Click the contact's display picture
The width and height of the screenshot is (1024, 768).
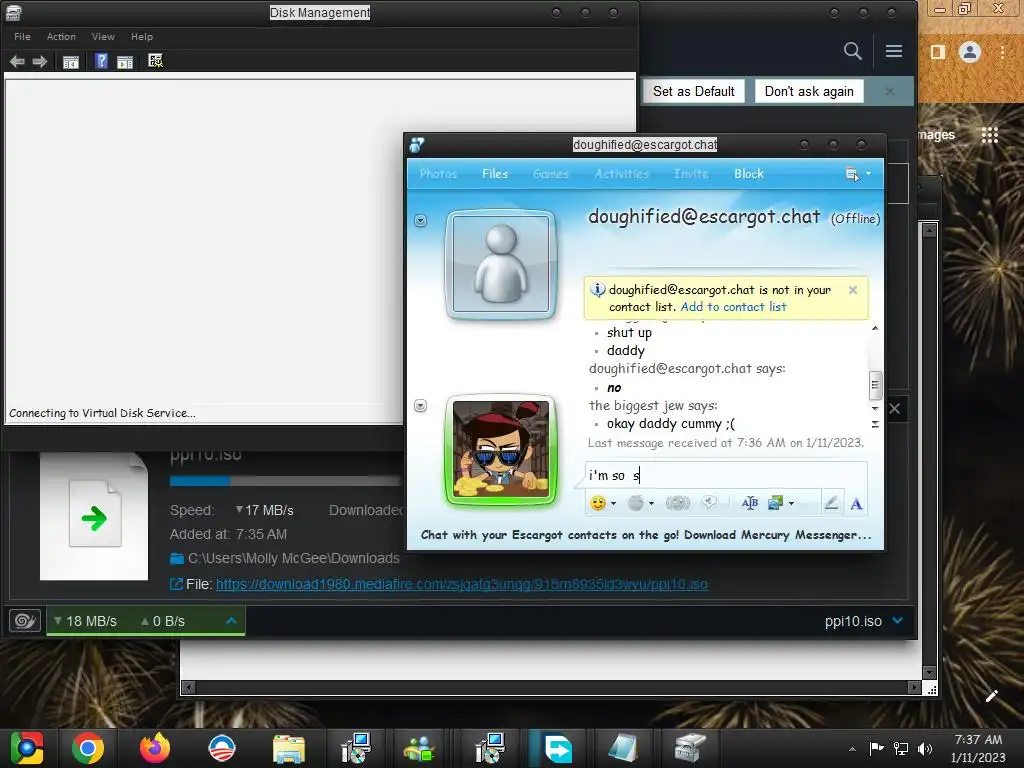(x=501, y=264)
